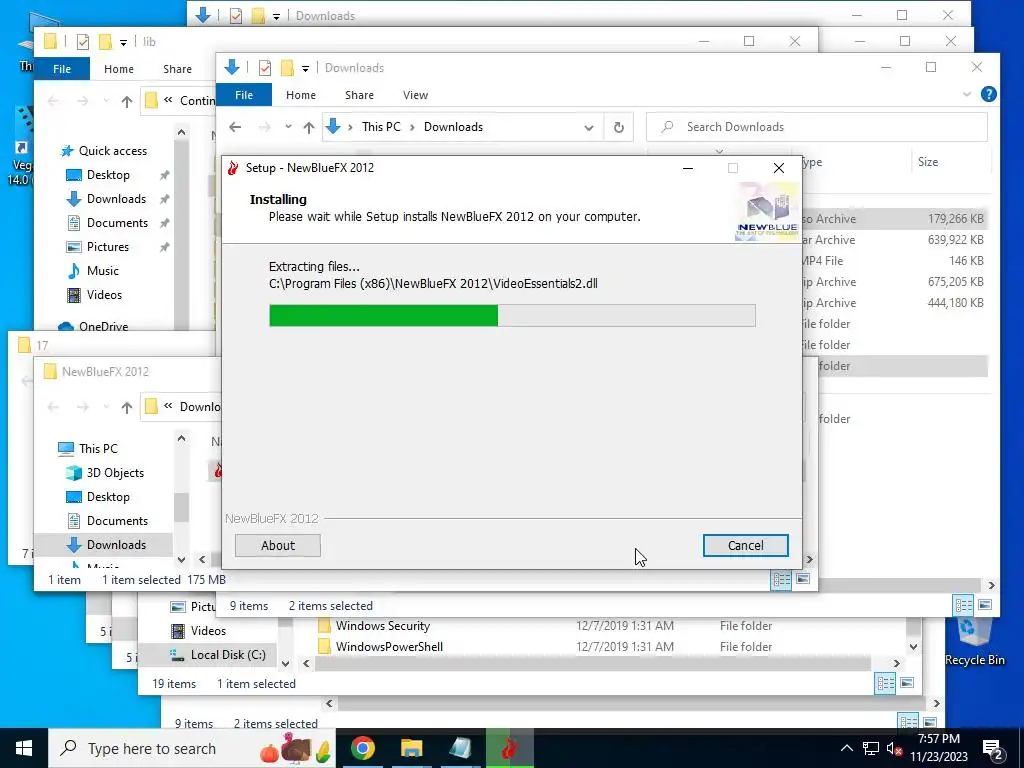Open the Windows Start menu
This screenshot has width=1024, height=768.
[x=24, y=748]
